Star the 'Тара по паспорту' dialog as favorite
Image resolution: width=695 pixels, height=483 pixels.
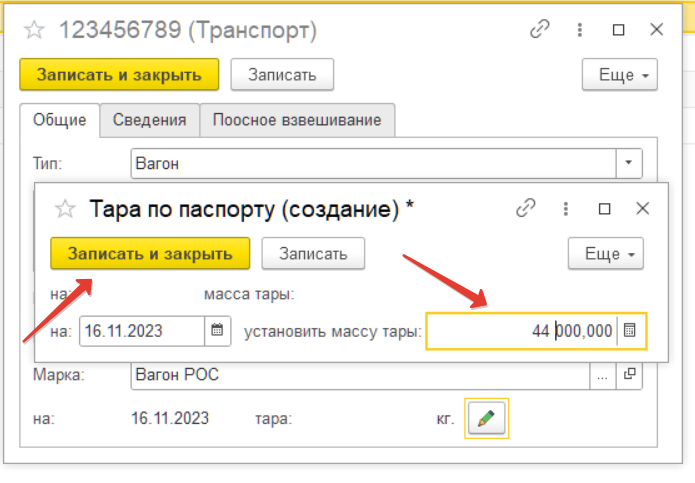[x=65, y=209]
